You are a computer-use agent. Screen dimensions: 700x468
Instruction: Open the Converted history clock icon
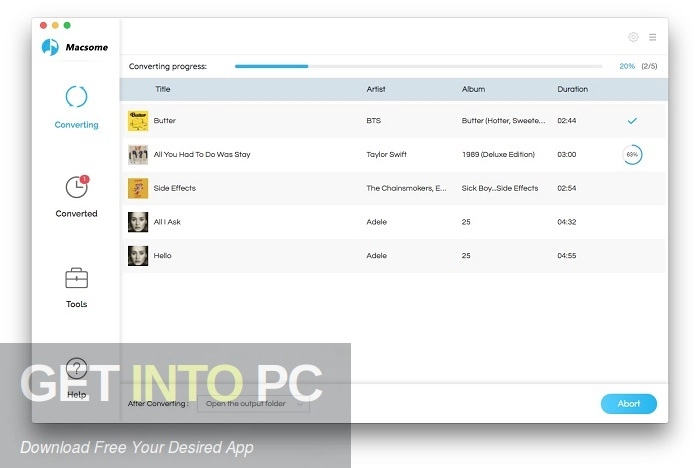coord(77,187)
